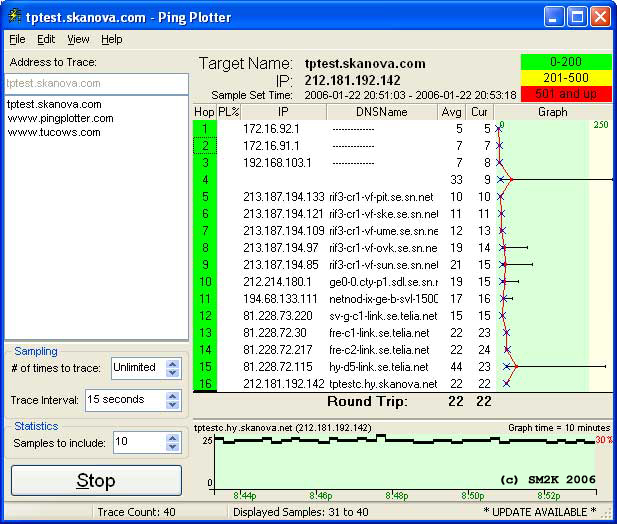Click the green 0-200 legend swatch
Image resolution: width=617 pixels, height=524 pixels.
click(x=566, y=62)
